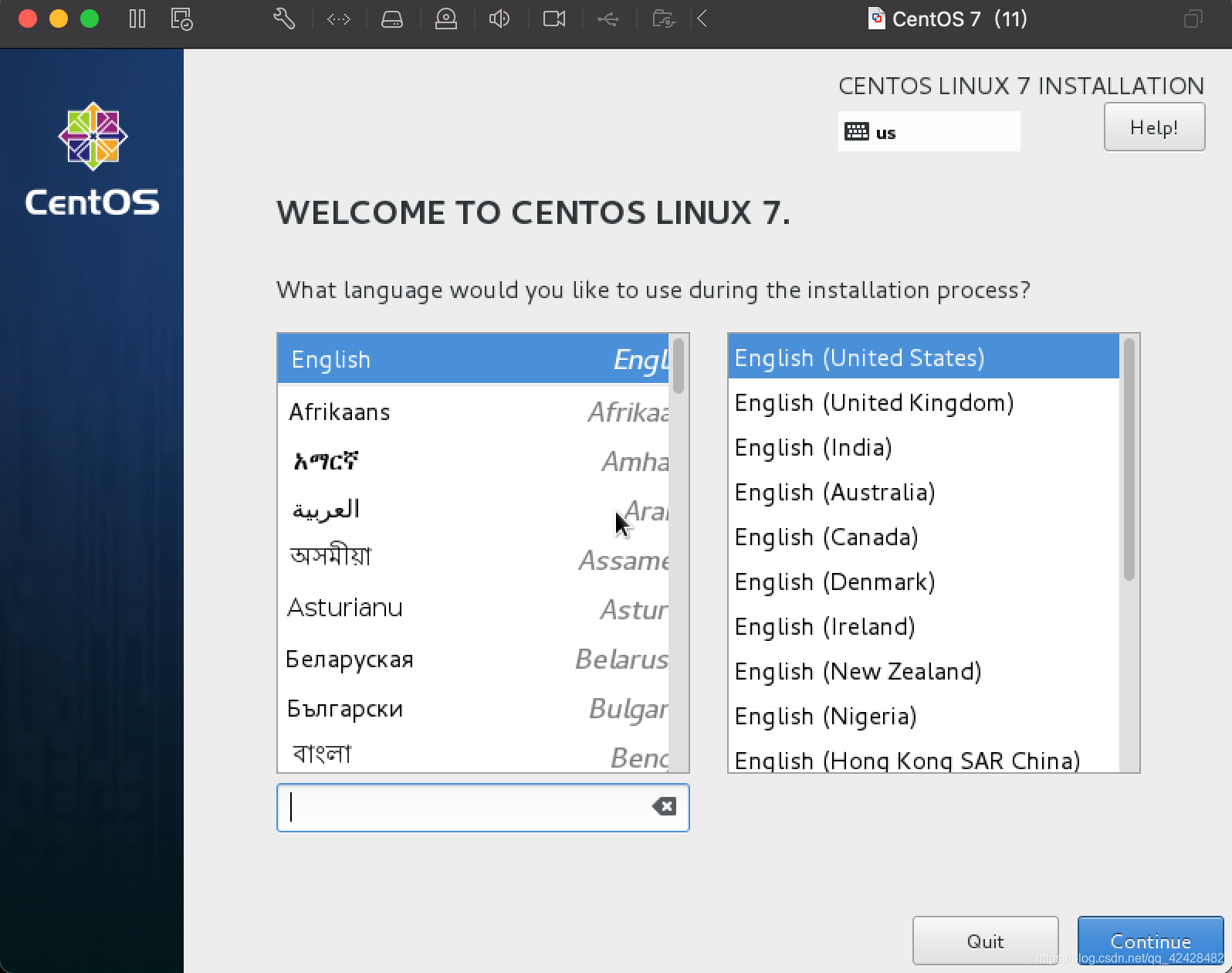
Task: Minimize the VM window with yellow button
Action: coord(59,19)
